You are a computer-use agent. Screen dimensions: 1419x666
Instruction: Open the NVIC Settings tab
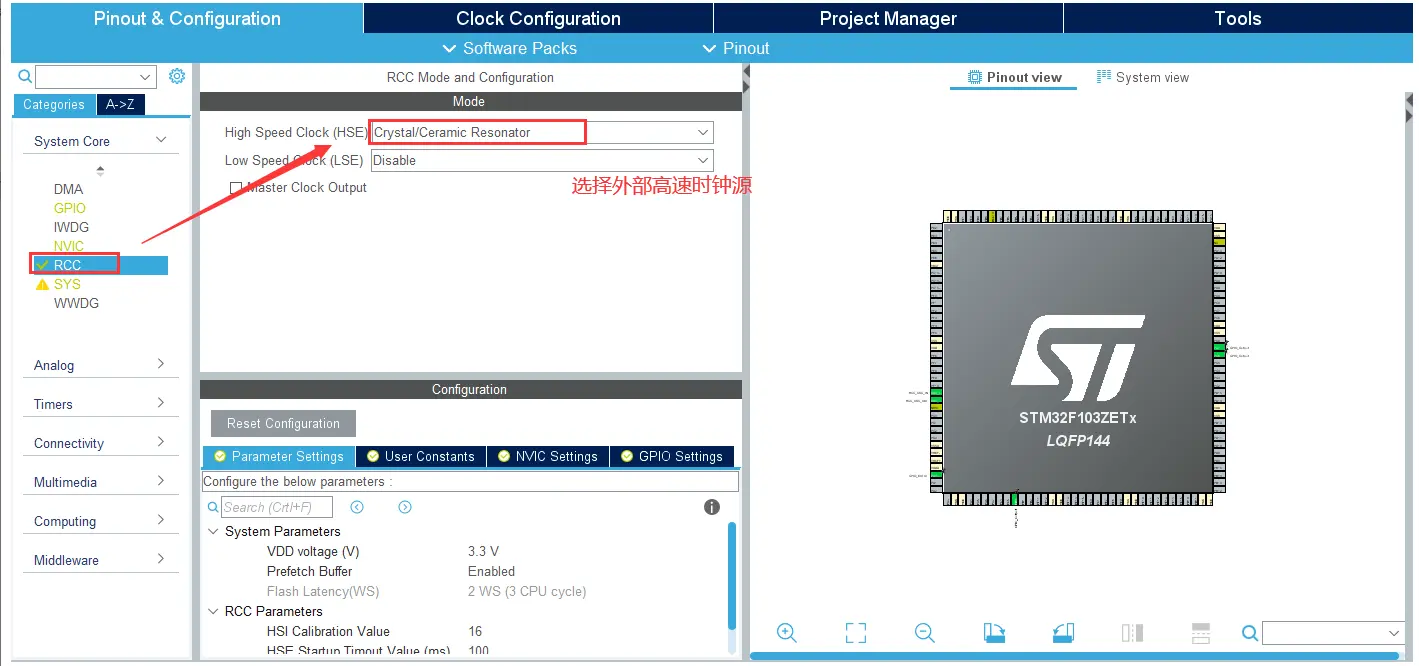coord(548,456)
